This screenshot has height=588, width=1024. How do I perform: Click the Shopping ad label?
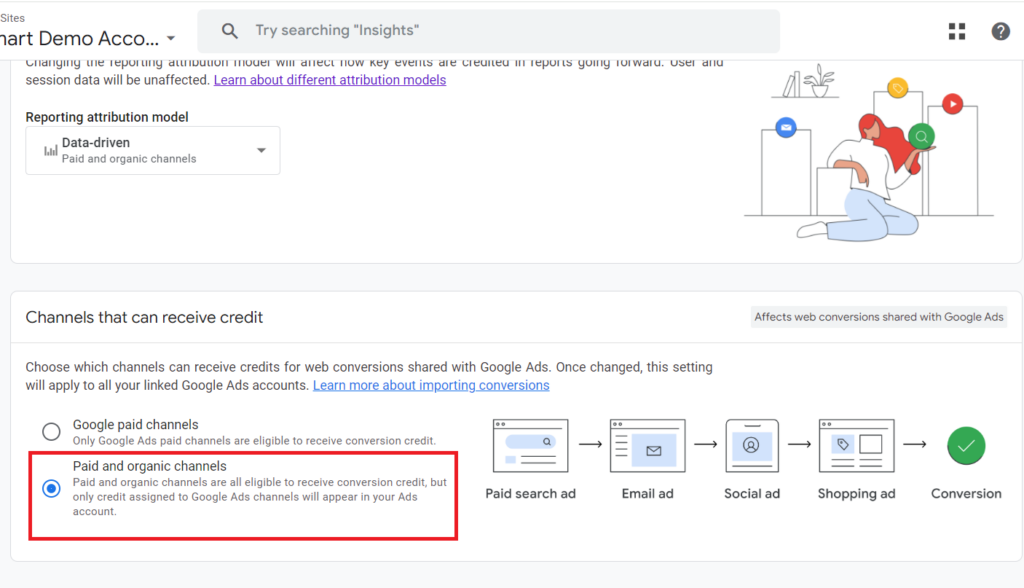[x=856, y=494]
